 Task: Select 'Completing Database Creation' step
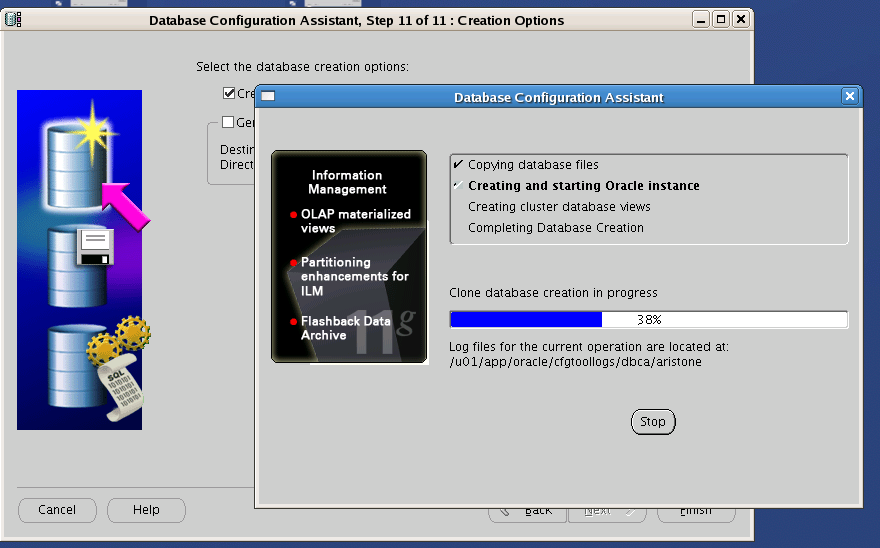pos(556,227)
